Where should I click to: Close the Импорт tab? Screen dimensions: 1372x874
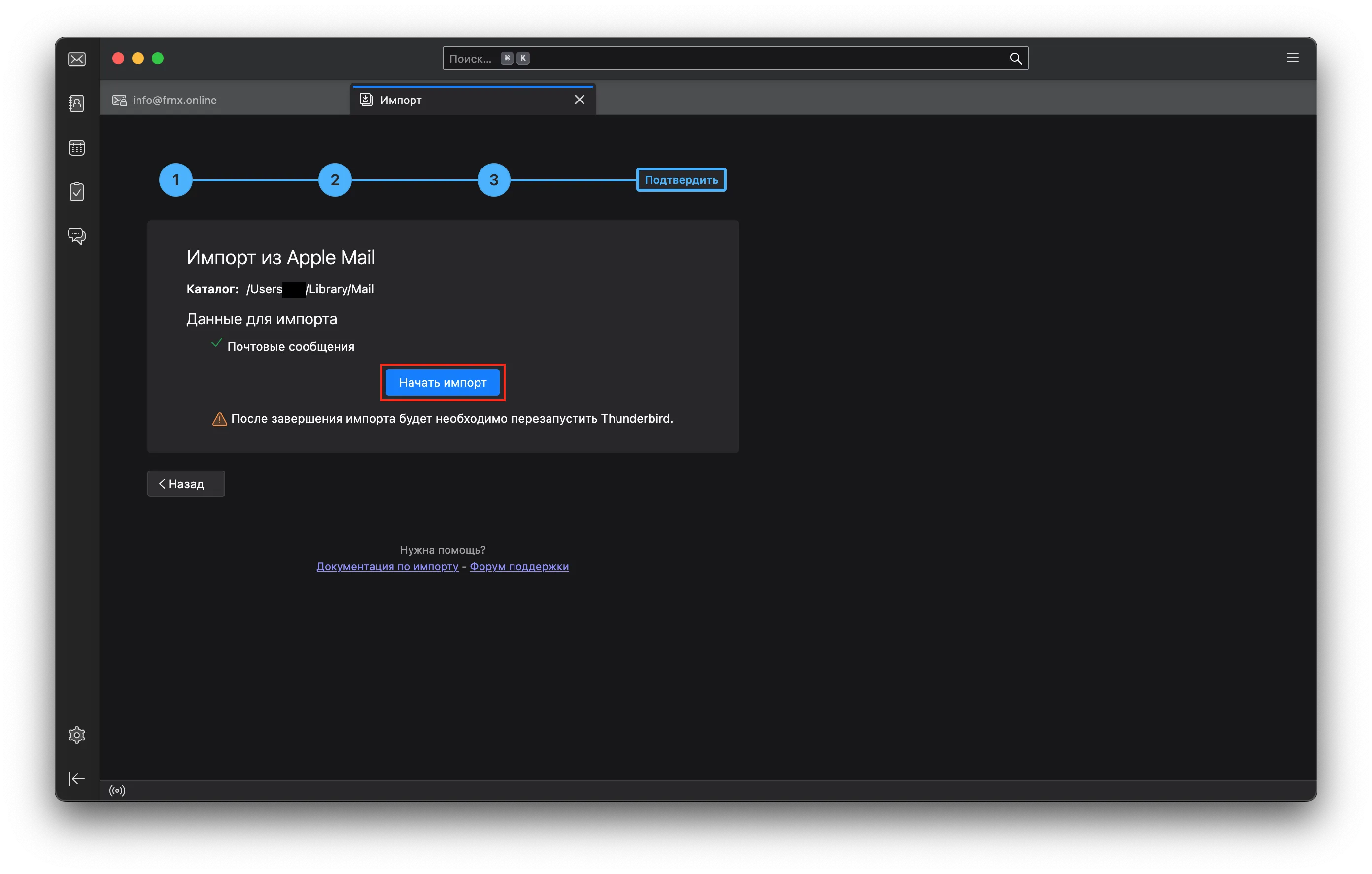(580, 100)
